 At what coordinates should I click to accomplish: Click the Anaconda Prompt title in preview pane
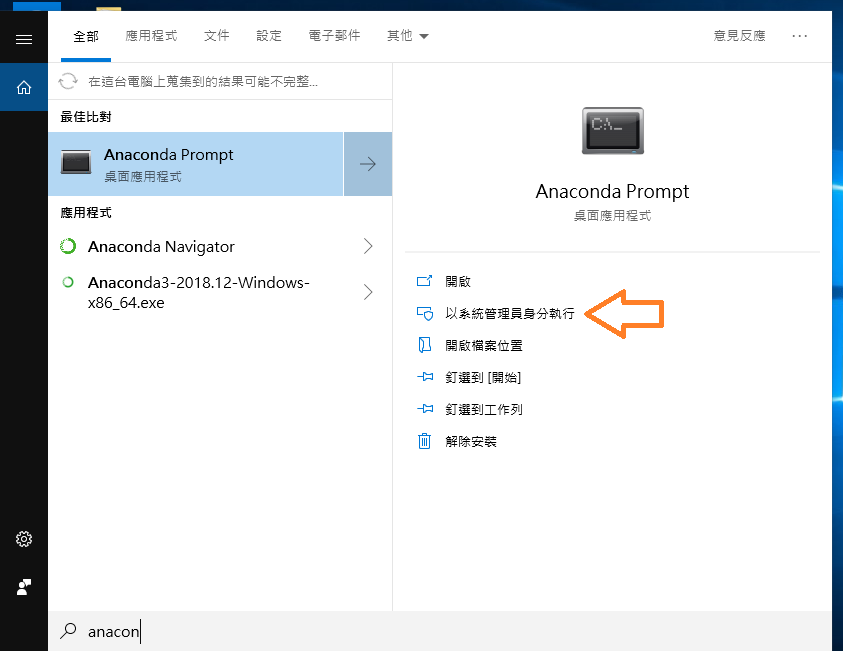click(x=612, y=191)
